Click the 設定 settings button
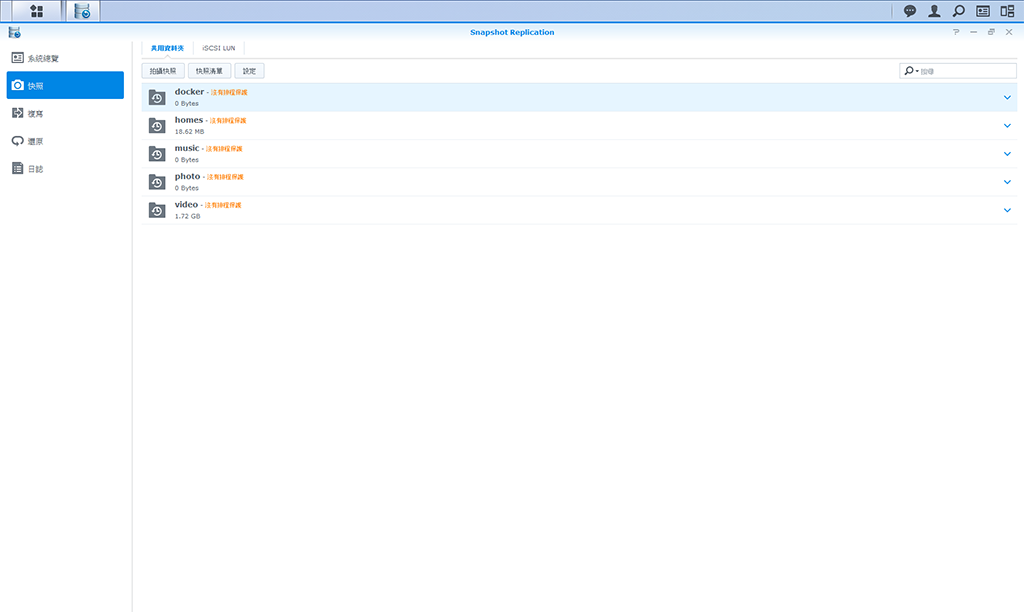1024x612 pixels. [x=249, y=71]
